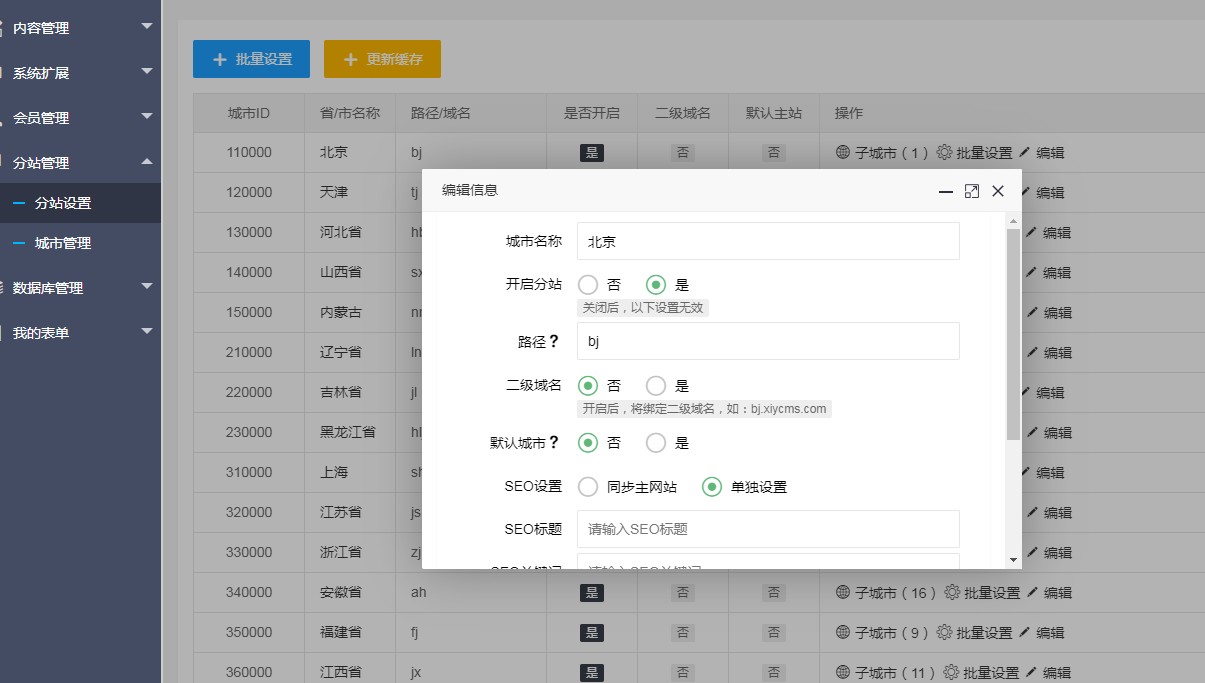
Task: Click pencil edit icon in 福建省 row
Action: click(1026, 633)
